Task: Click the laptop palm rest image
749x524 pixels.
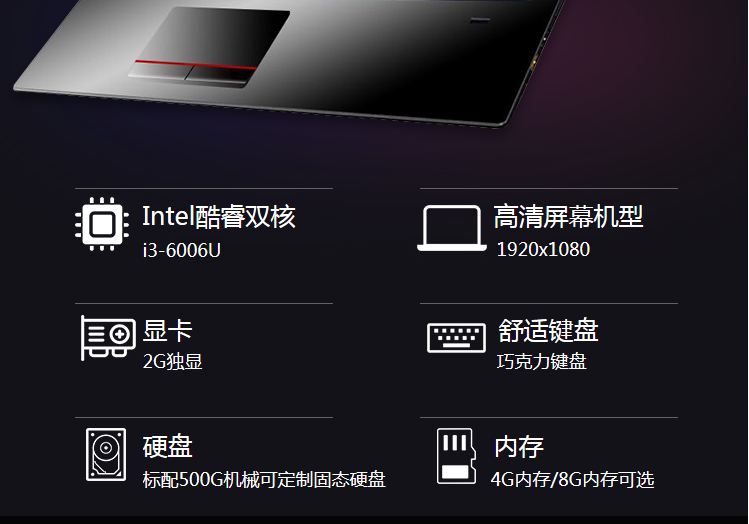Action: [x=289, y=63]
